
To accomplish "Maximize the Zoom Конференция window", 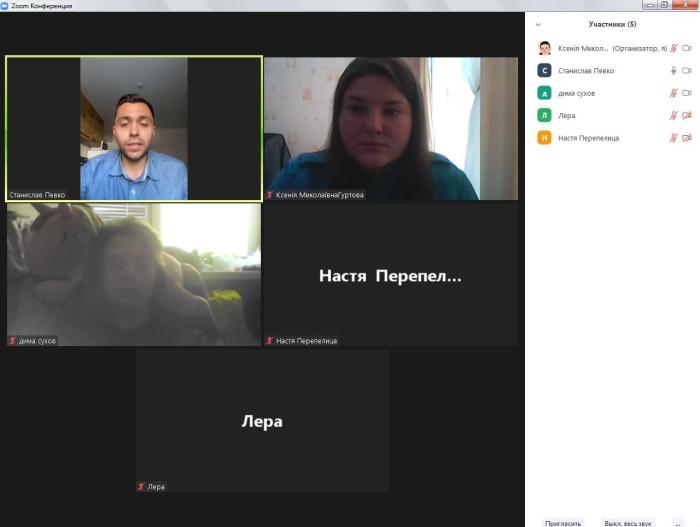I will (x=664, y=5).
